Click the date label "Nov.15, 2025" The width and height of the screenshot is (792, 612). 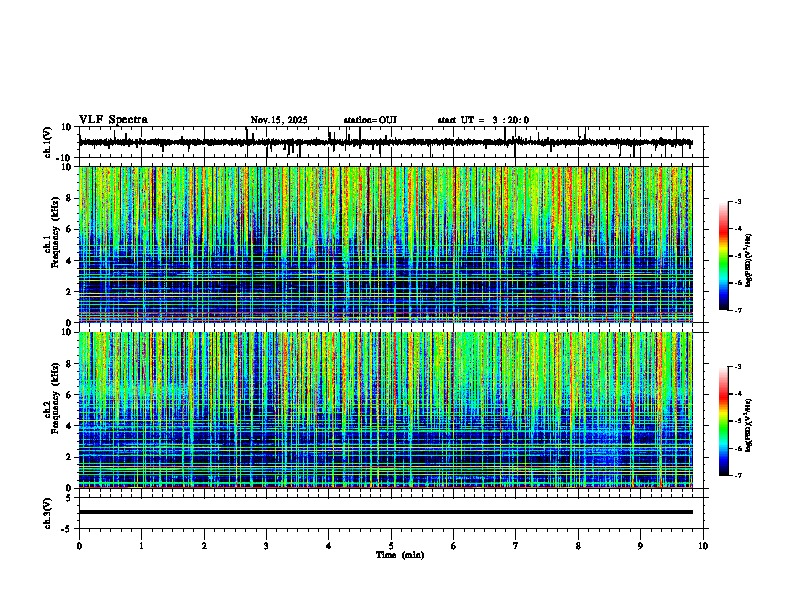279,120
